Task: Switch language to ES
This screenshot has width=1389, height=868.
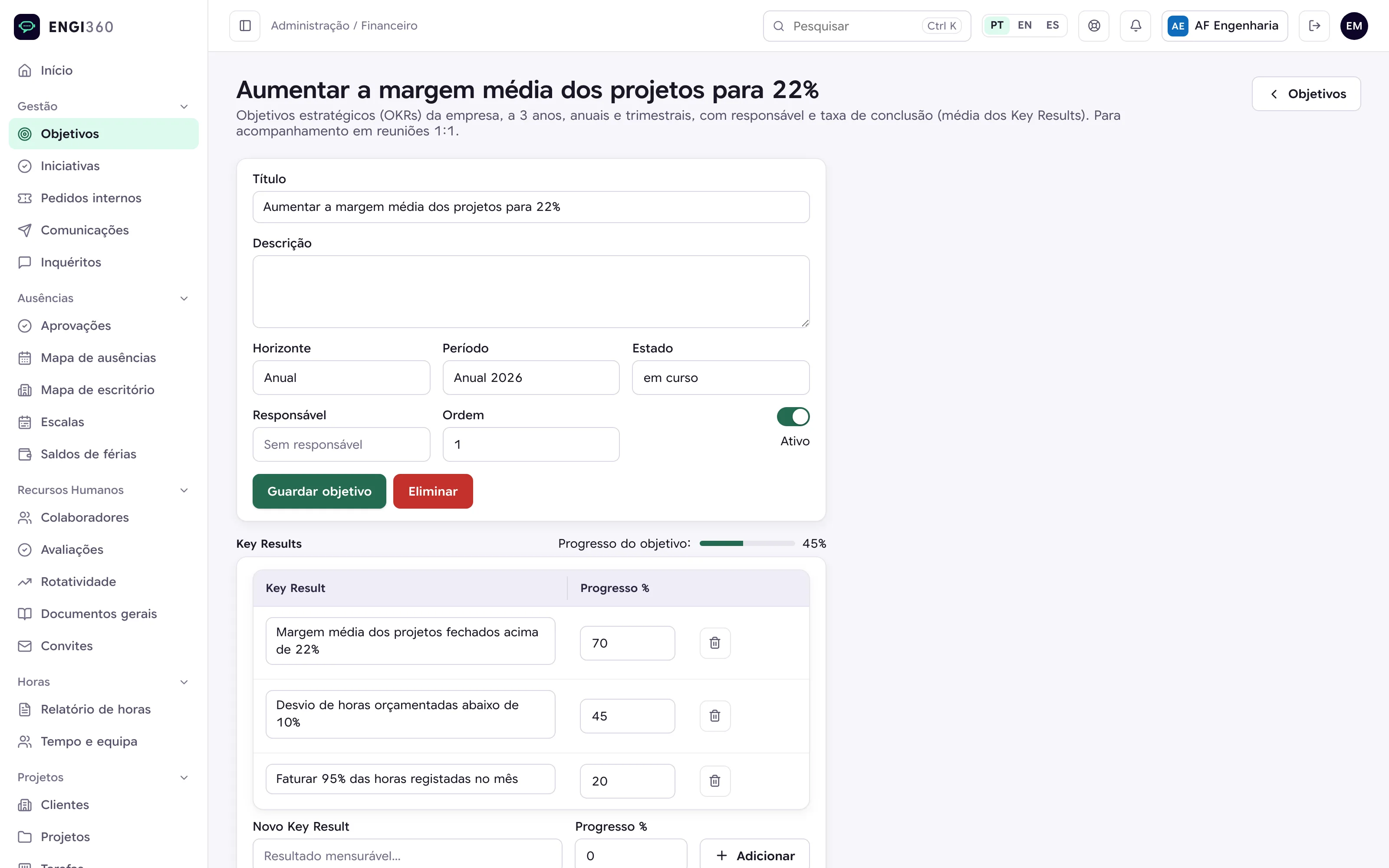Action: (x=1052, y=25)
